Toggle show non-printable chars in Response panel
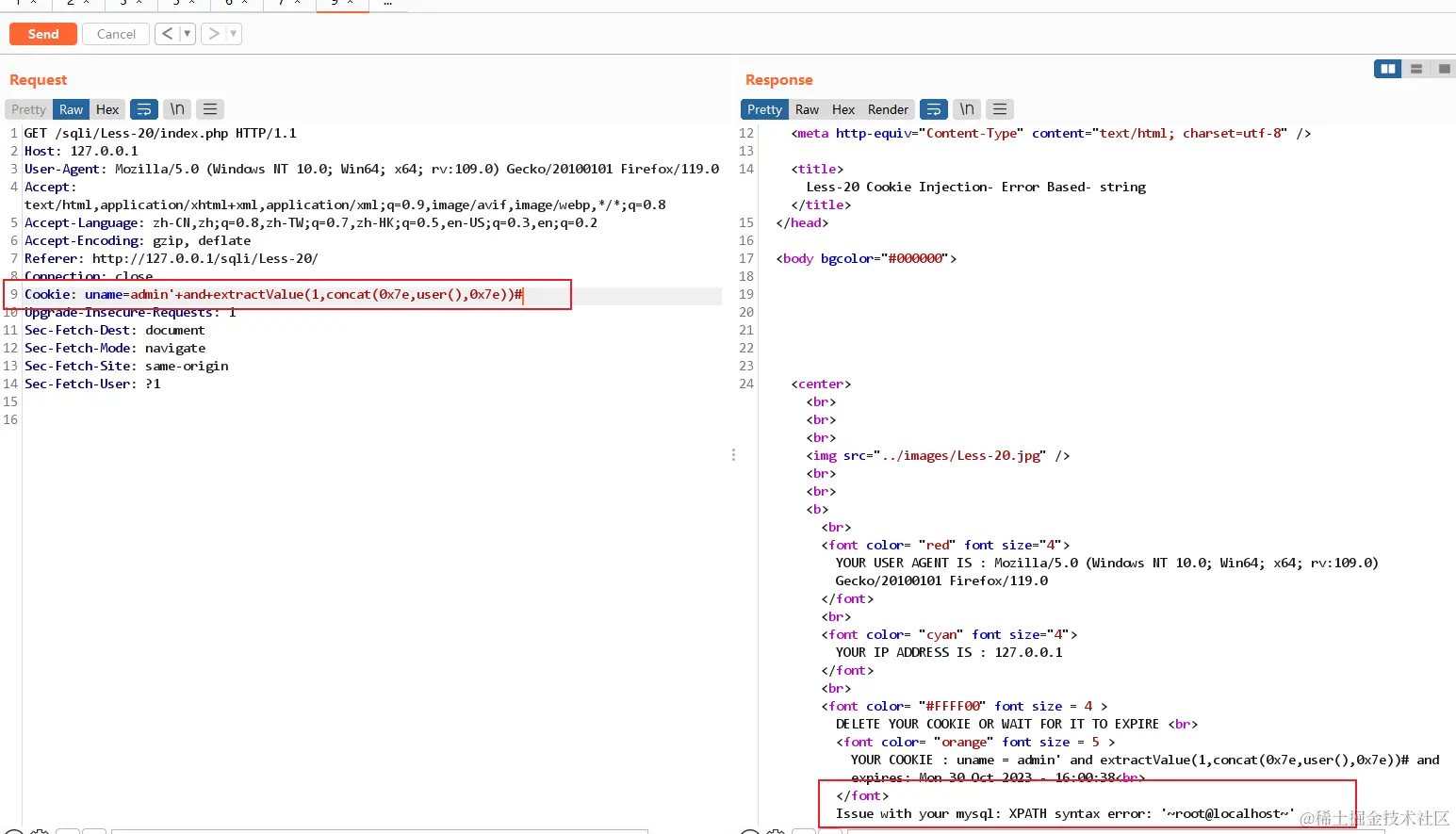The height and width of the screenshot is (834, 1456). 967,109
